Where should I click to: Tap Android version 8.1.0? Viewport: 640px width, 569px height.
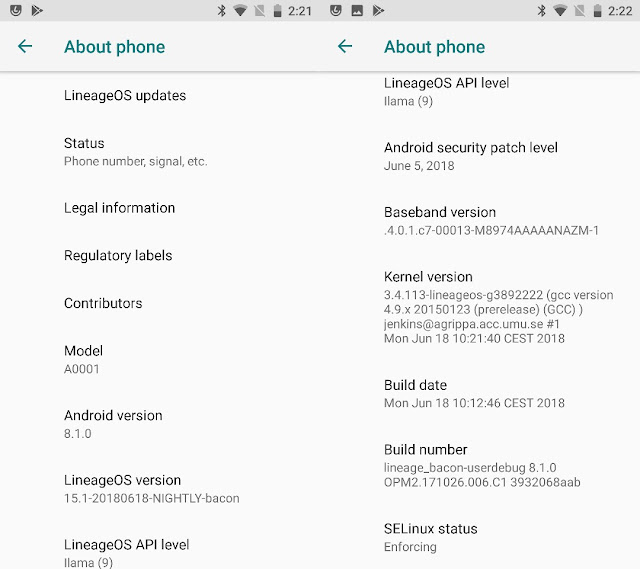[160, 424]
